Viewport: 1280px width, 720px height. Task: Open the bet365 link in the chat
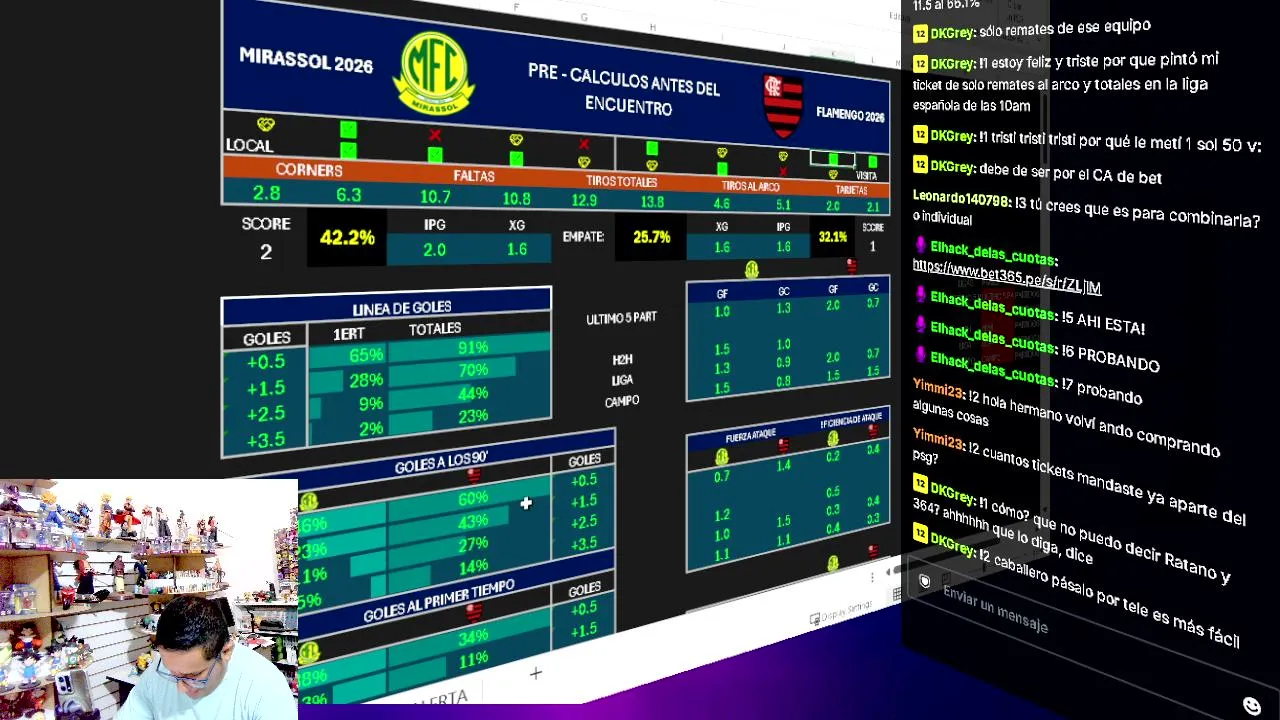pyautogui.click(x=1007, y=277)
